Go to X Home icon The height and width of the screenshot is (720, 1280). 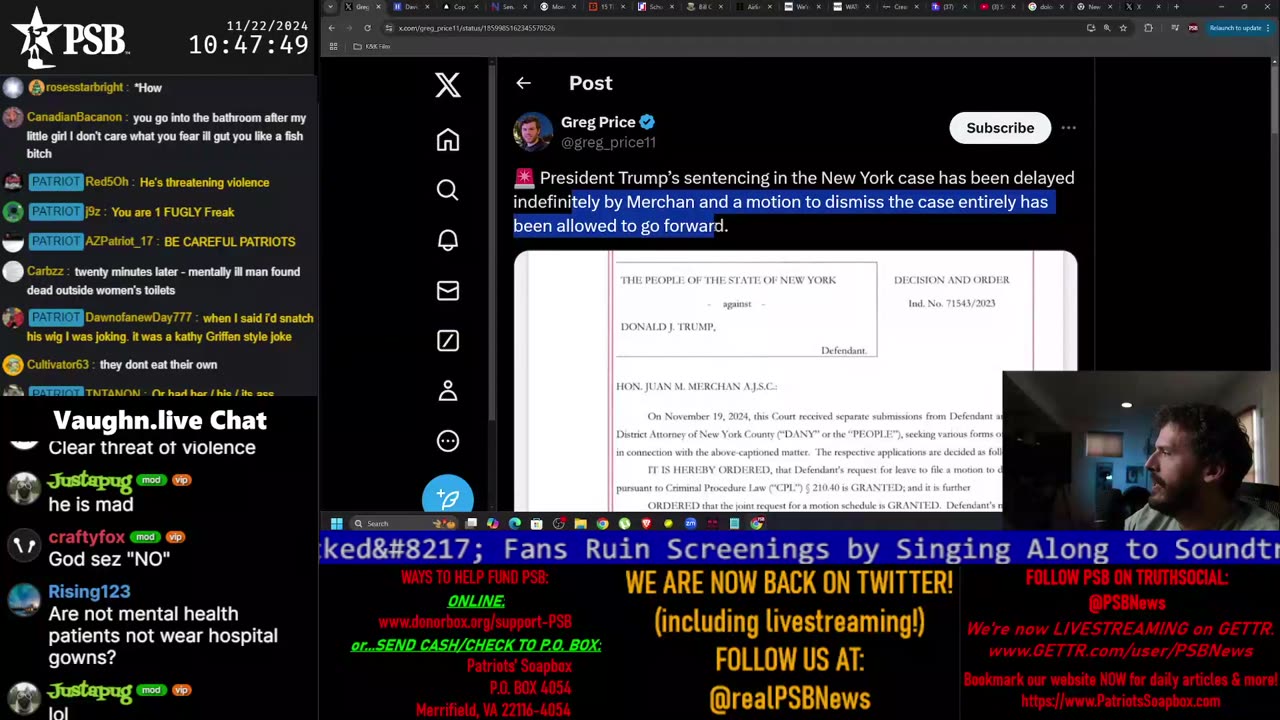[x=447, y=140]
